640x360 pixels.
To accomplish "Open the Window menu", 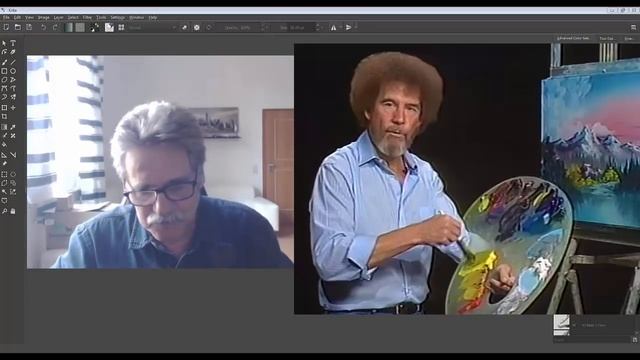I will [136, 18].
